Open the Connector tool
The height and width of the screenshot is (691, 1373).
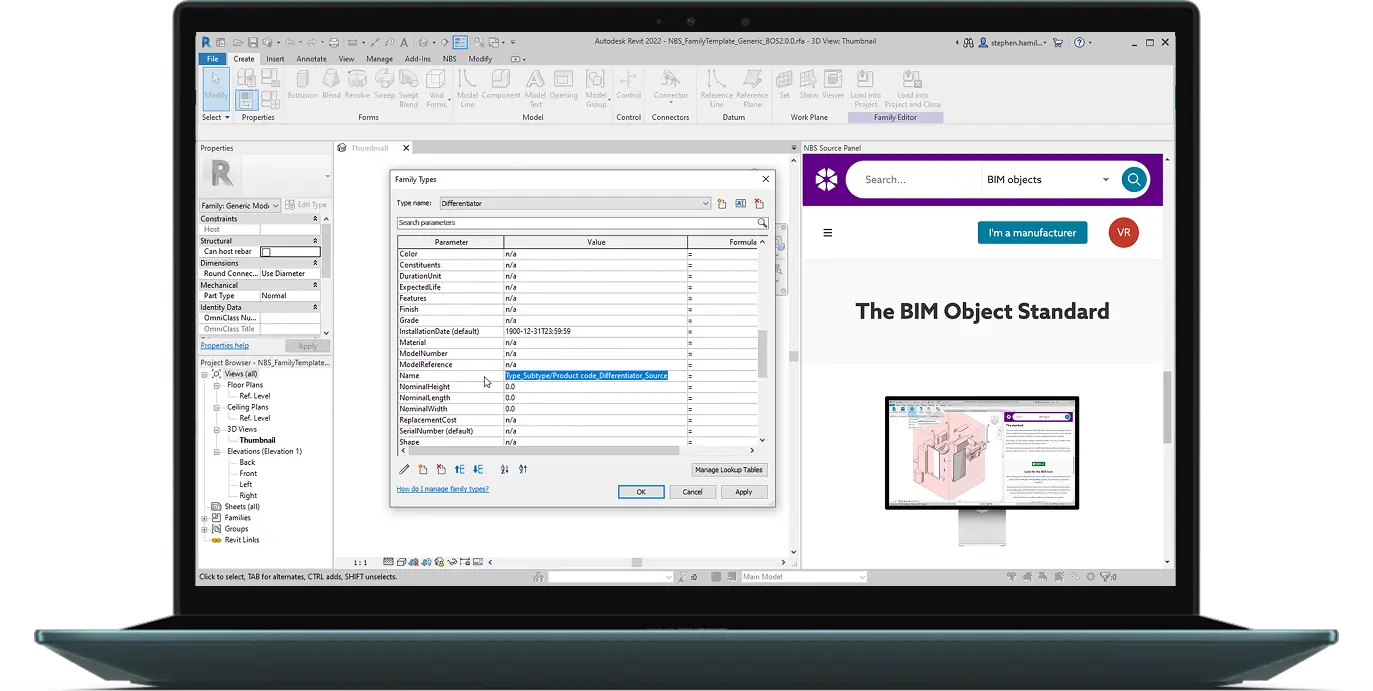(670, 88)
